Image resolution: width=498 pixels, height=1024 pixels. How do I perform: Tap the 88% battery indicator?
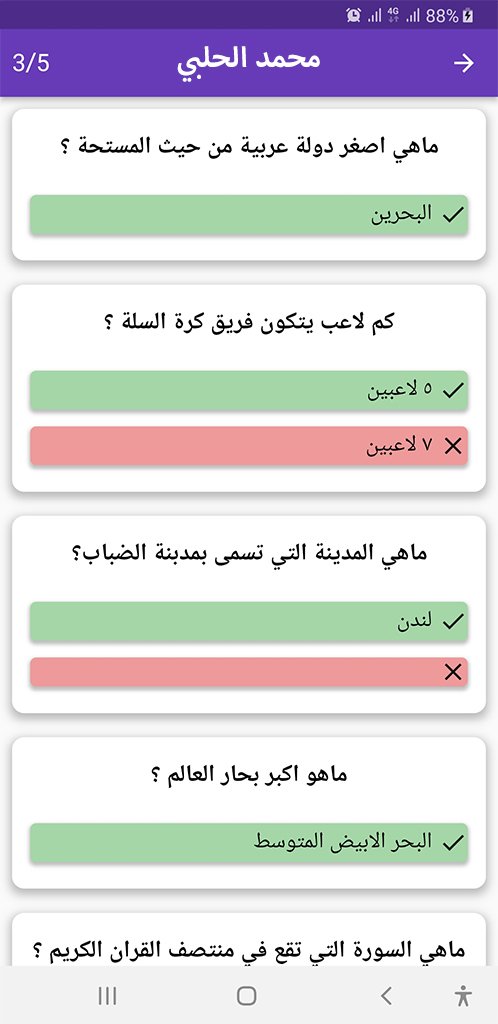(450, 16)
